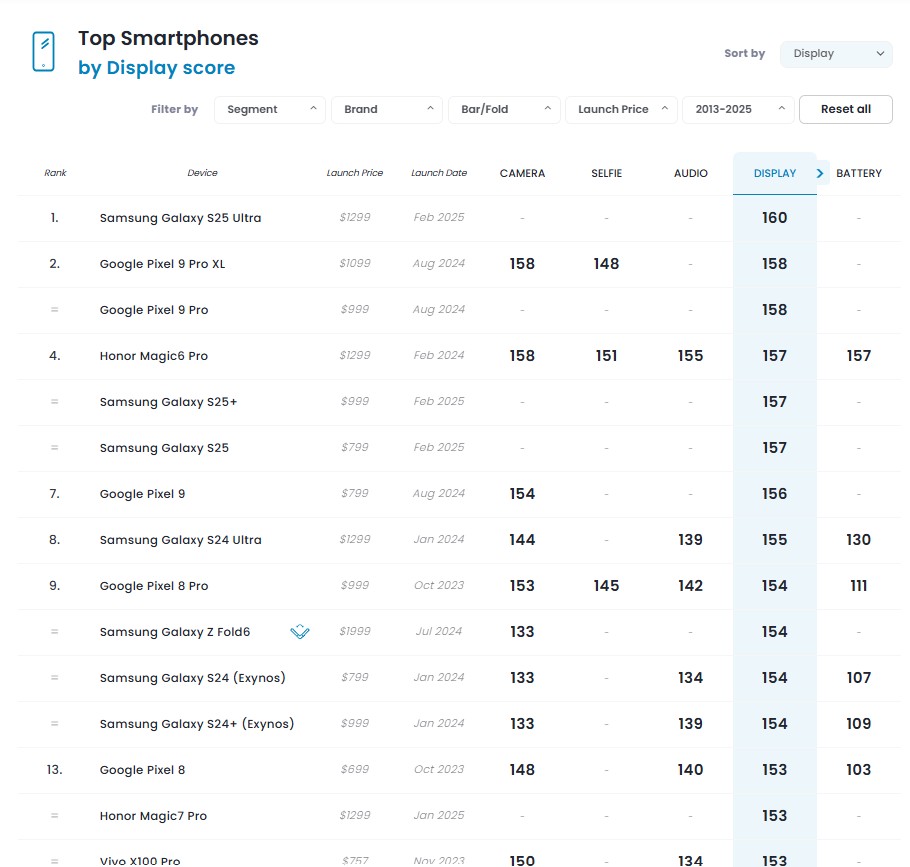Click Galaxy S24+ (Exynos) battery score 109
This screenshot has width=910, height=867.
coord(859,724)
